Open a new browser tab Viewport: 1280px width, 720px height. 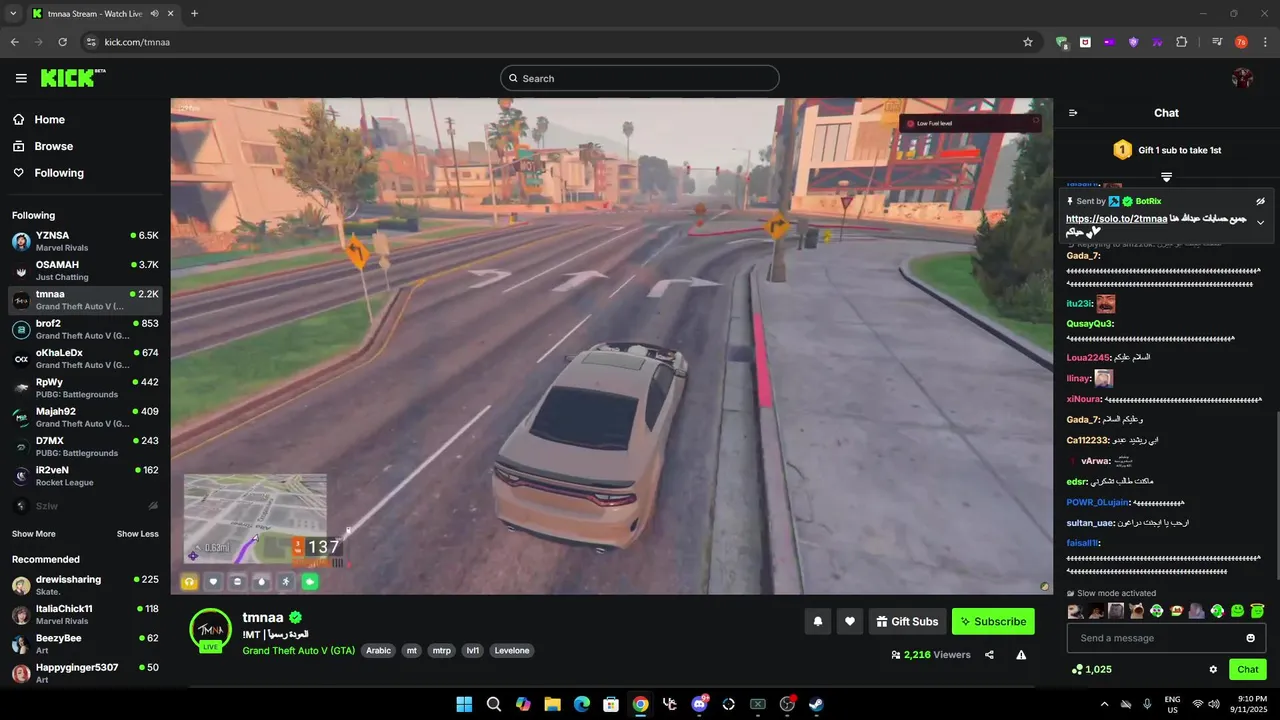click(194, 13)
